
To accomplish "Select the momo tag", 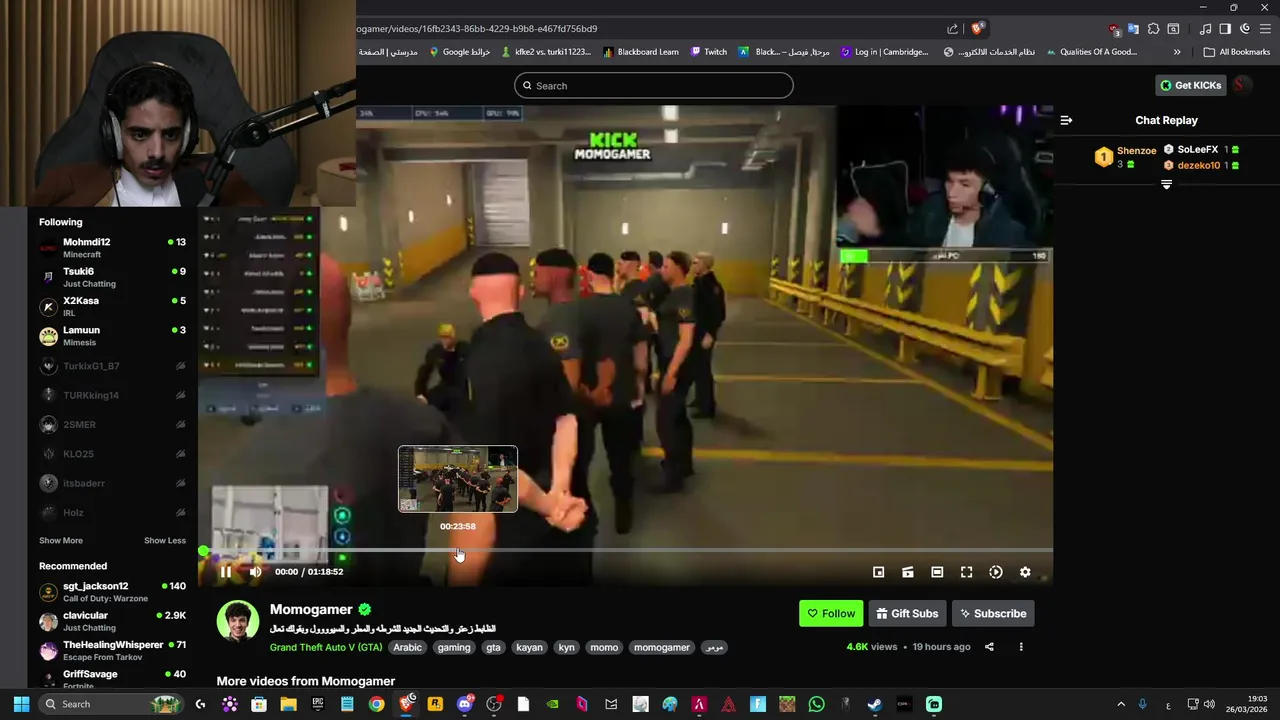I will (604, 647).
